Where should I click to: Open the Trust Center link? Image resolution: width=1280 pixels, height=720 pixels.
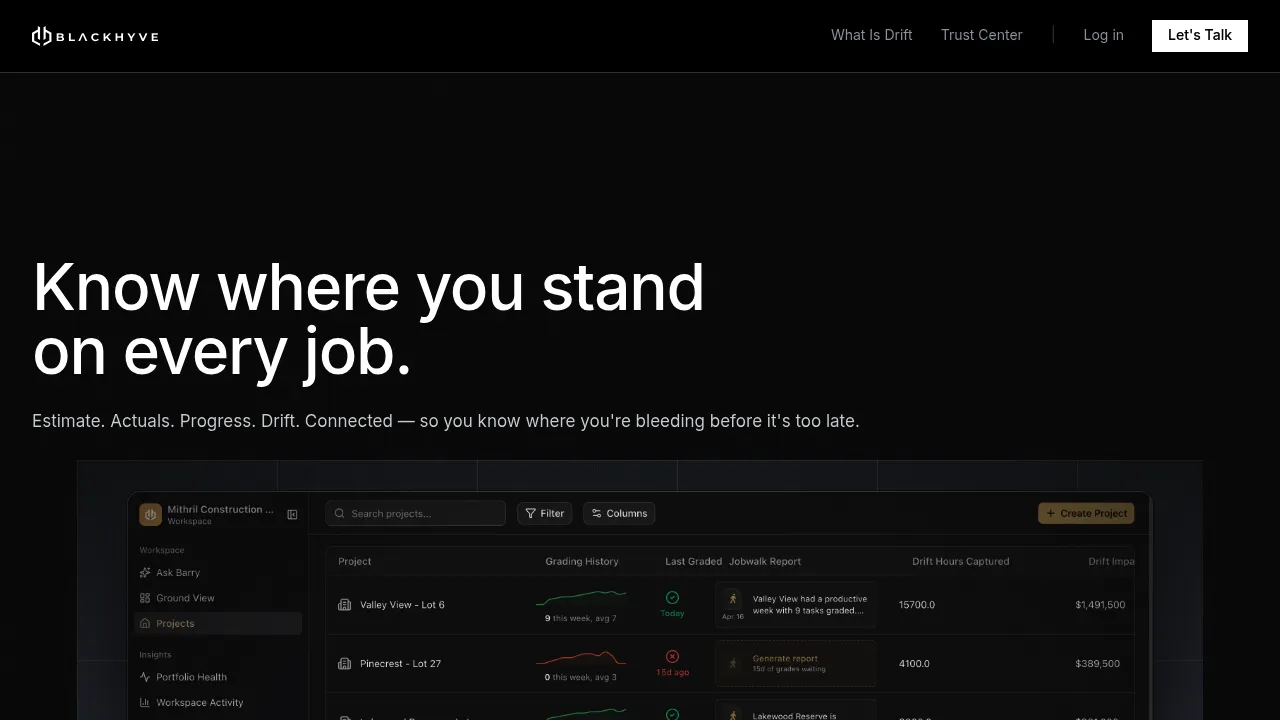[981, 35]
